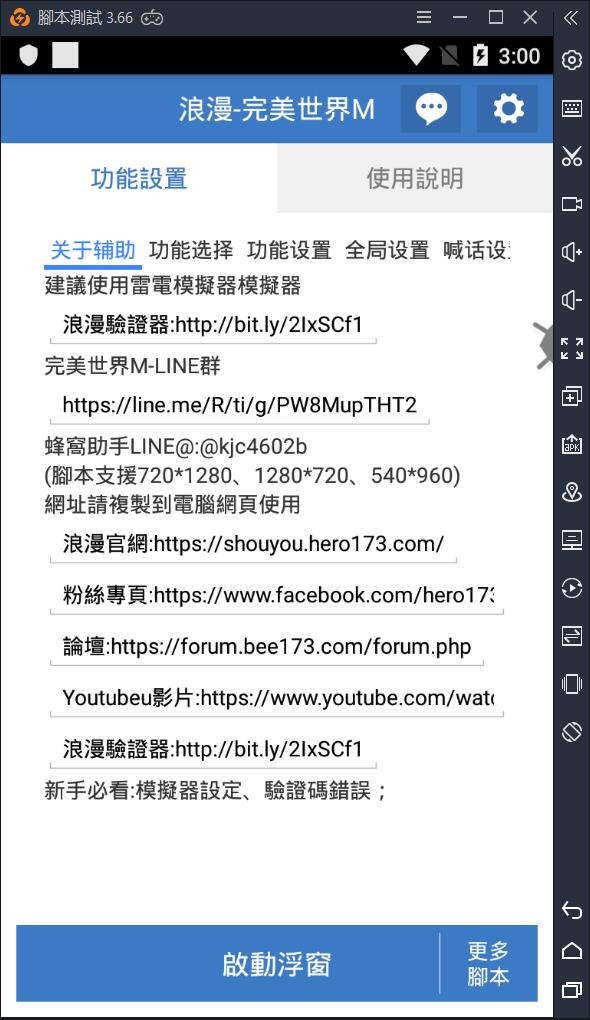Open the gear settings in blue header
Image resolution: width=590 pixels, height=1020 pixels.
point(507,109)
